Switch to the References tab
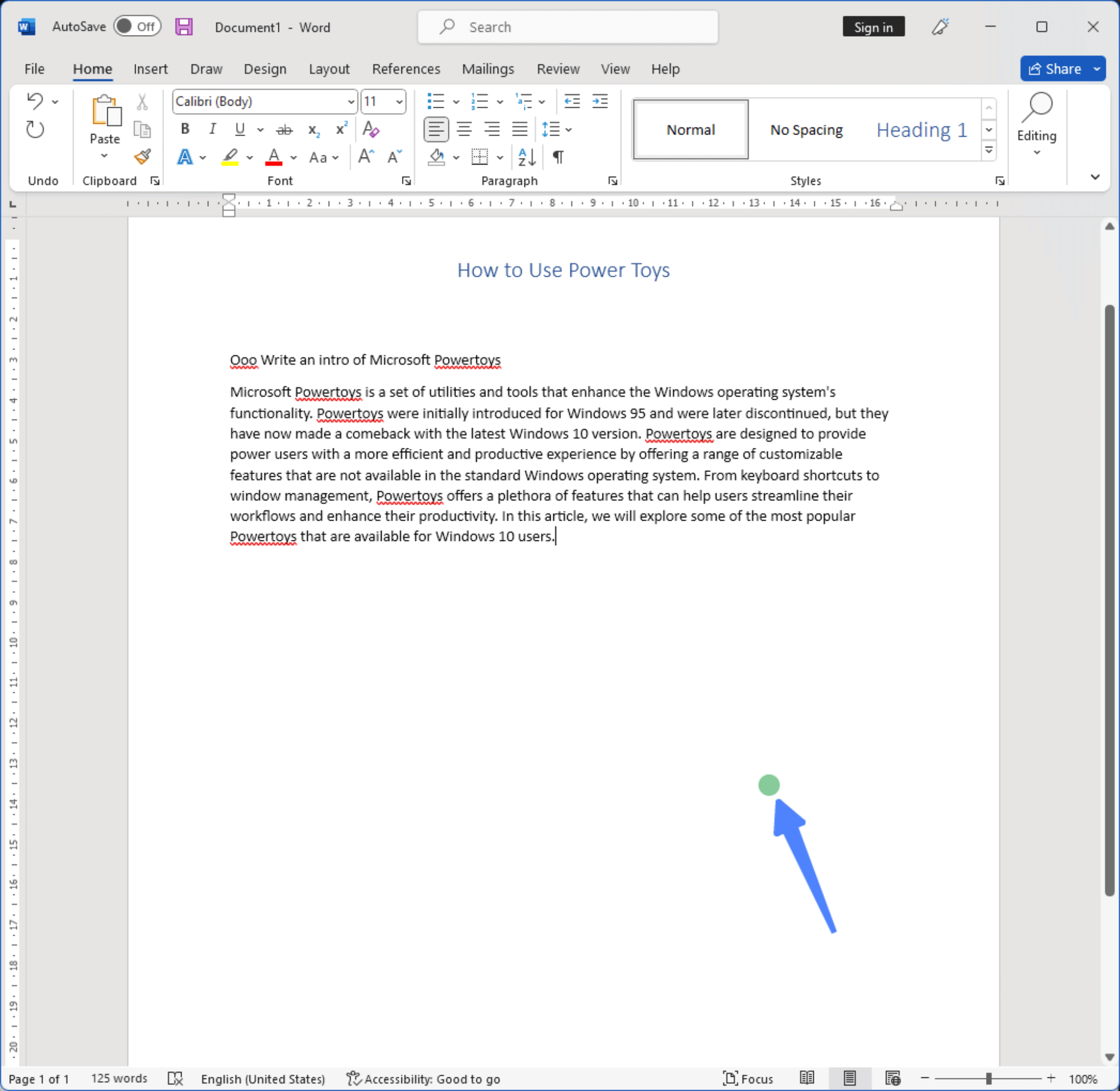1120x1091 pixels. (406, 69)
